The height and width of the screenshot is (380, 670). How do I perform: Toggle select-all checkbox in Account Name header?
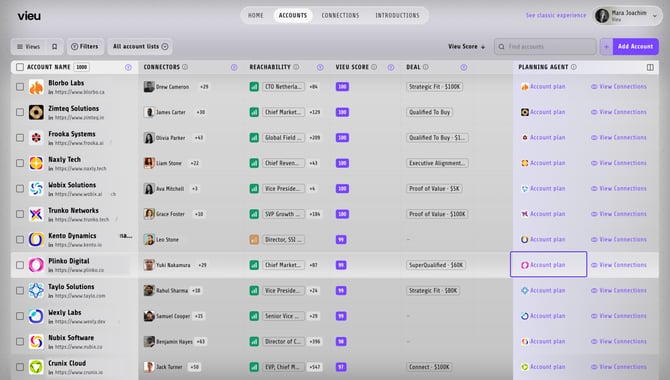click(20, 67)
